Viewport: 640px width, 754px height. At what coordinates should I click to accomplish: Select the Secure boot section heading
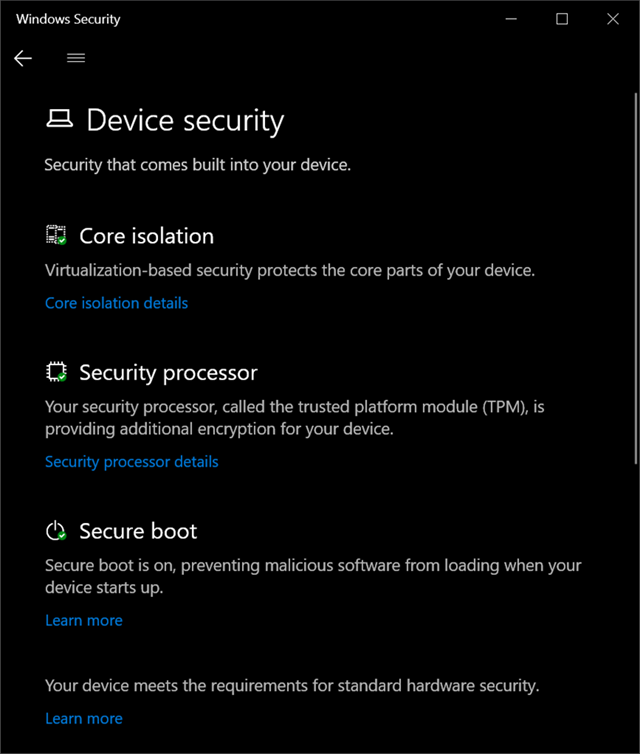tap(138, 531)
